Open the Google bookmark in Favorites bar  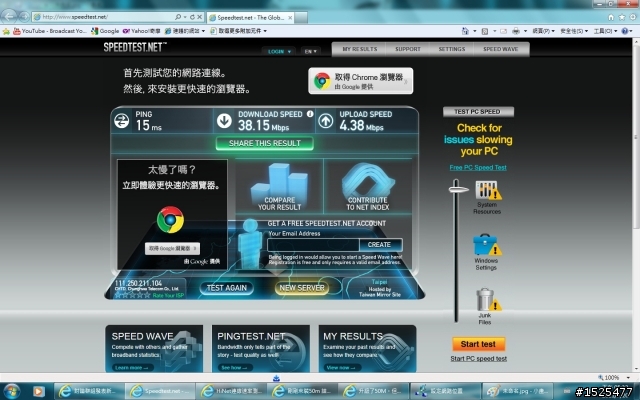coord(105,31)
